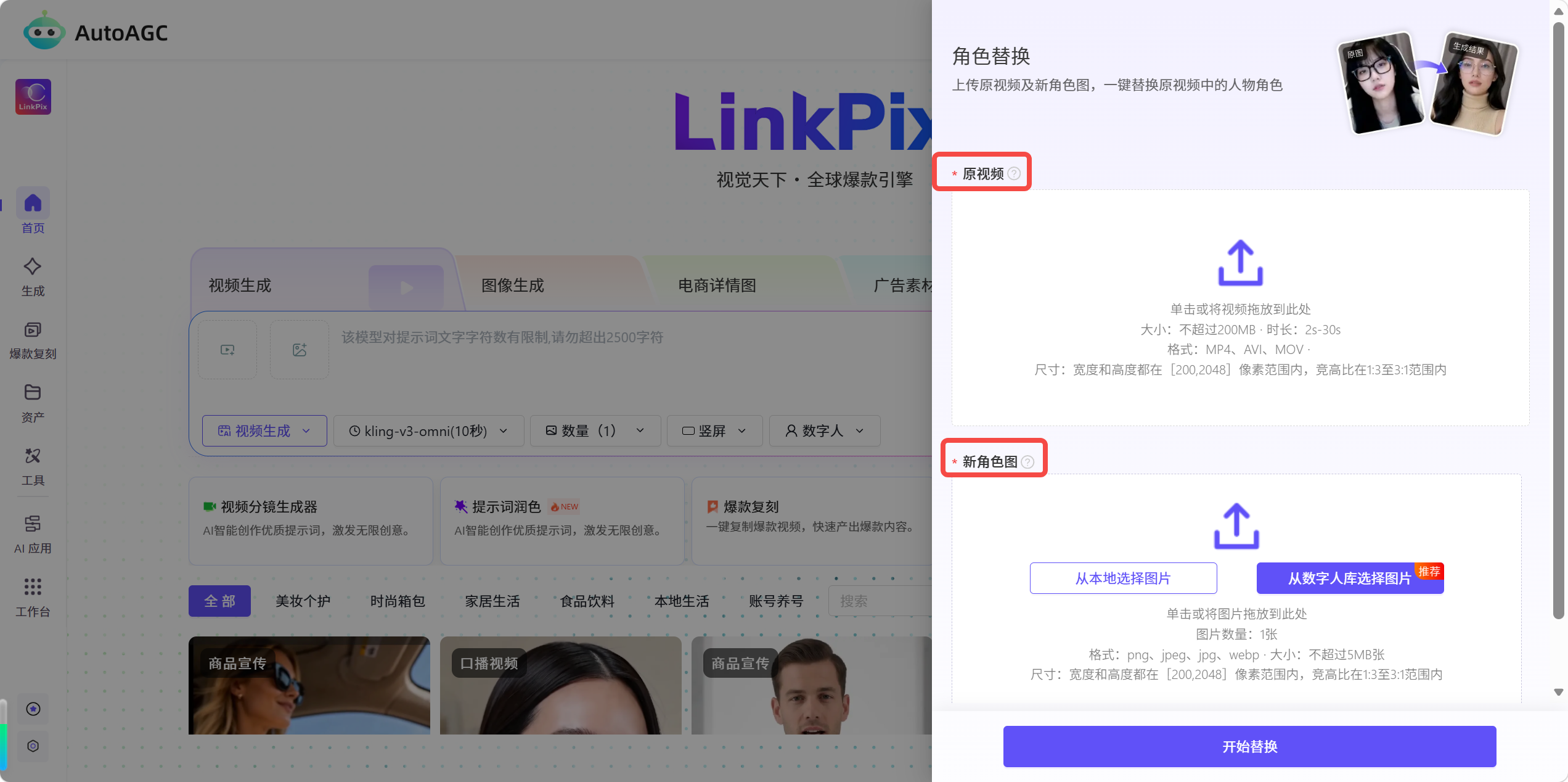Viewport: 1568px width, 782px height.
Task: Open 资产 assets in sidebar
Action: (33, 403)
